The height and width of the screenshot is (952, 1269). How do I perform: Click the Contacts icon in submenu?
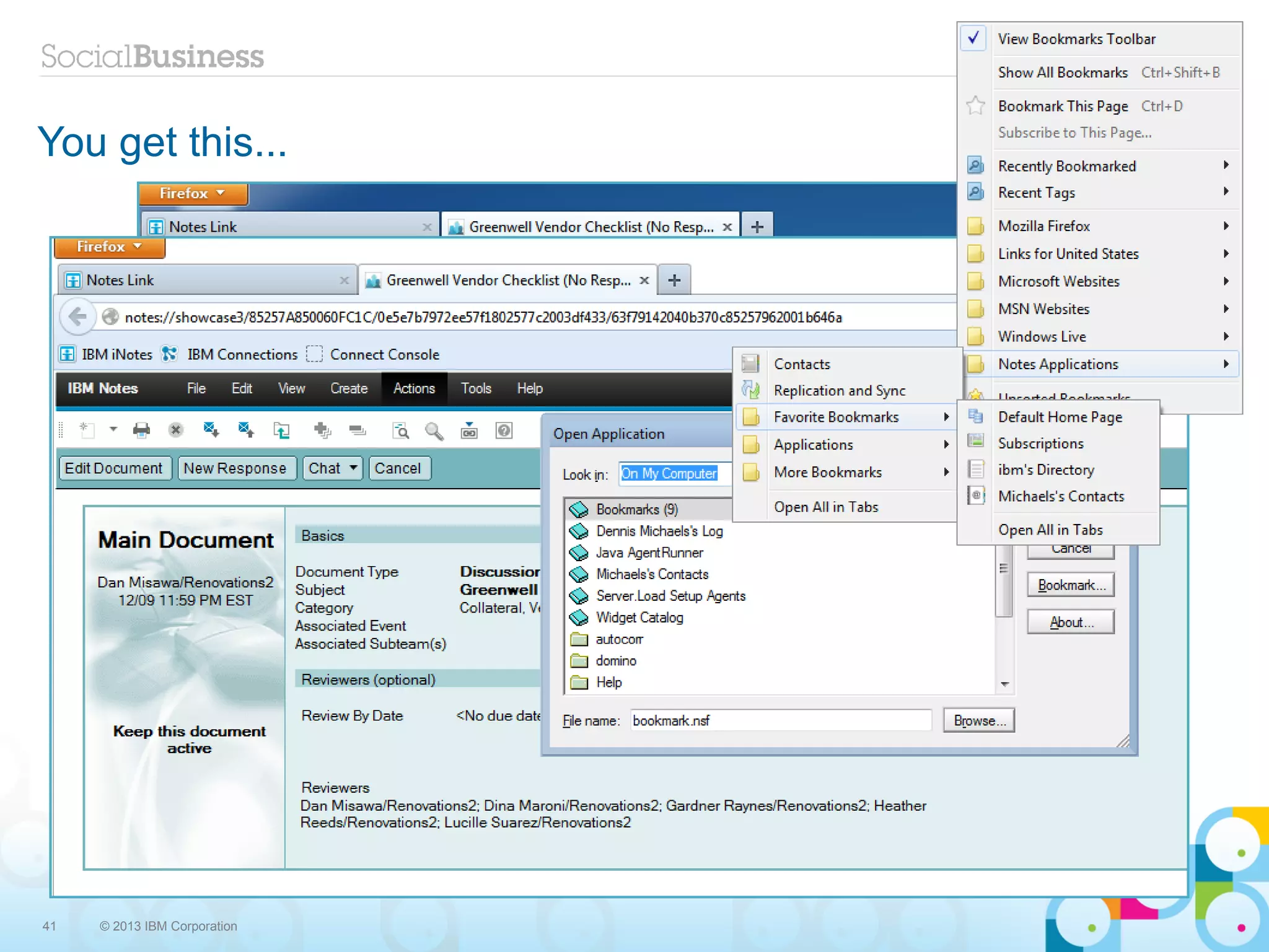(x=750, y=364)
